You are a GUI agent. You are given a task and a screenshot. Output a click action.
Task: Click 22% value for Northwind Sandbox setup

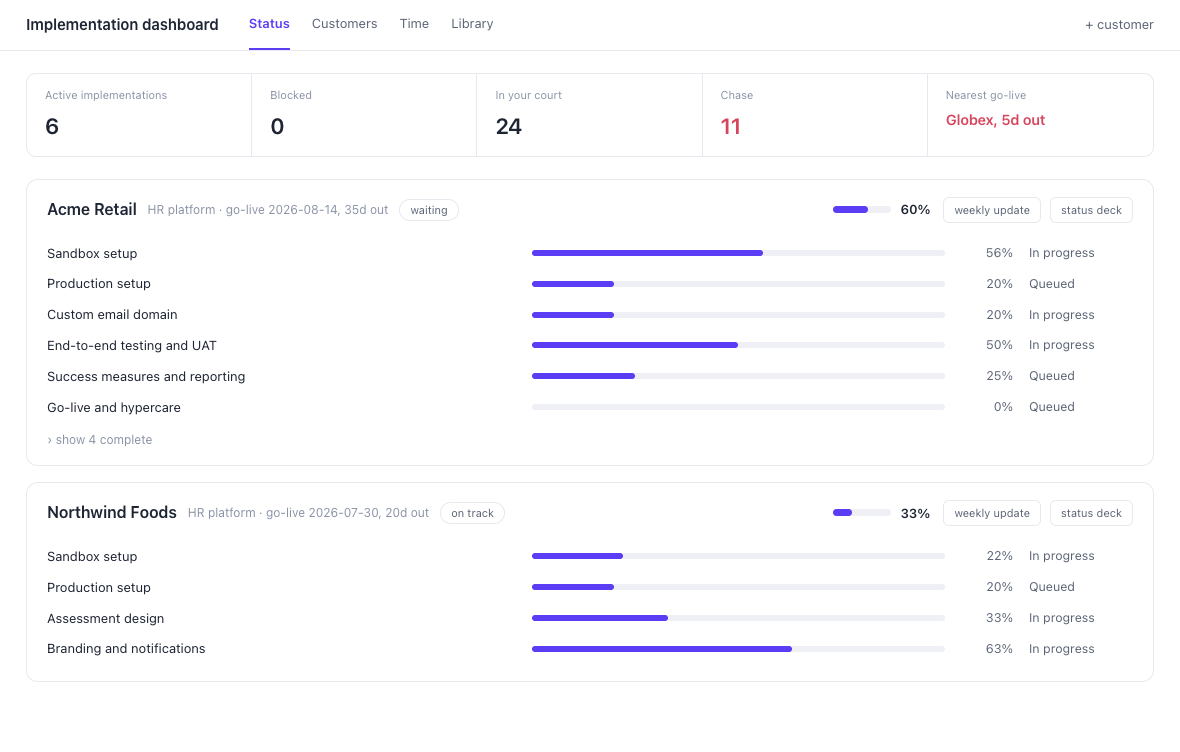click(x=999, y=556)
